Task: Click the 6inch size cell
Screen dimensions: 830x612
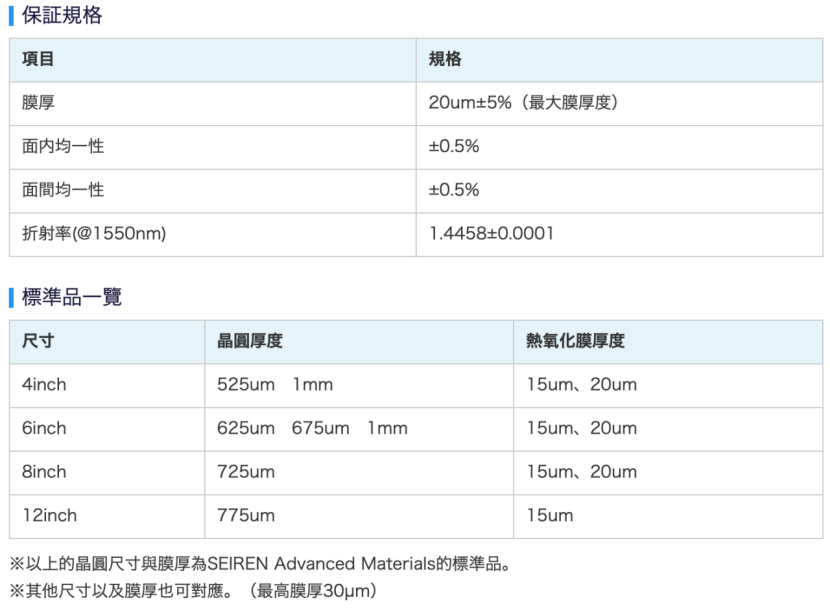Action: pos(44,428)
